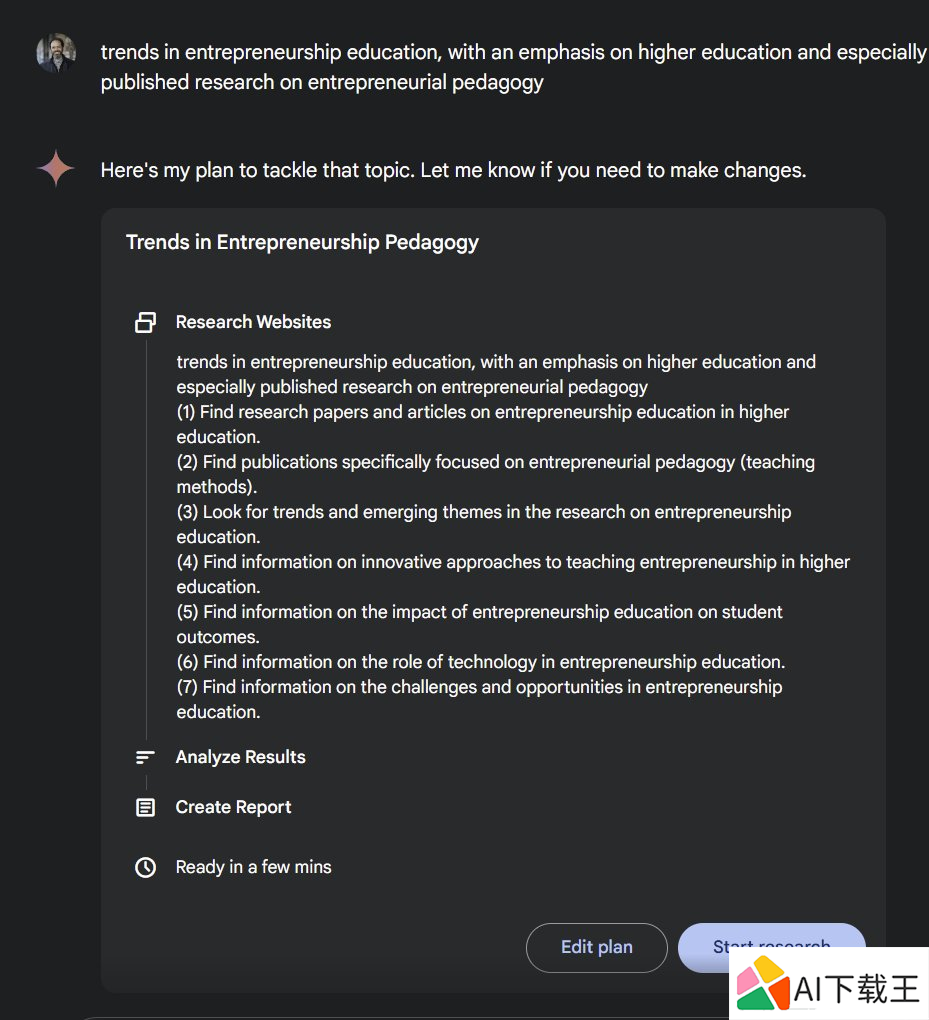Click plan step 4 on innovative teaching approaches
This screenshot has width=929, height=1020.
[x=513, y=574]
